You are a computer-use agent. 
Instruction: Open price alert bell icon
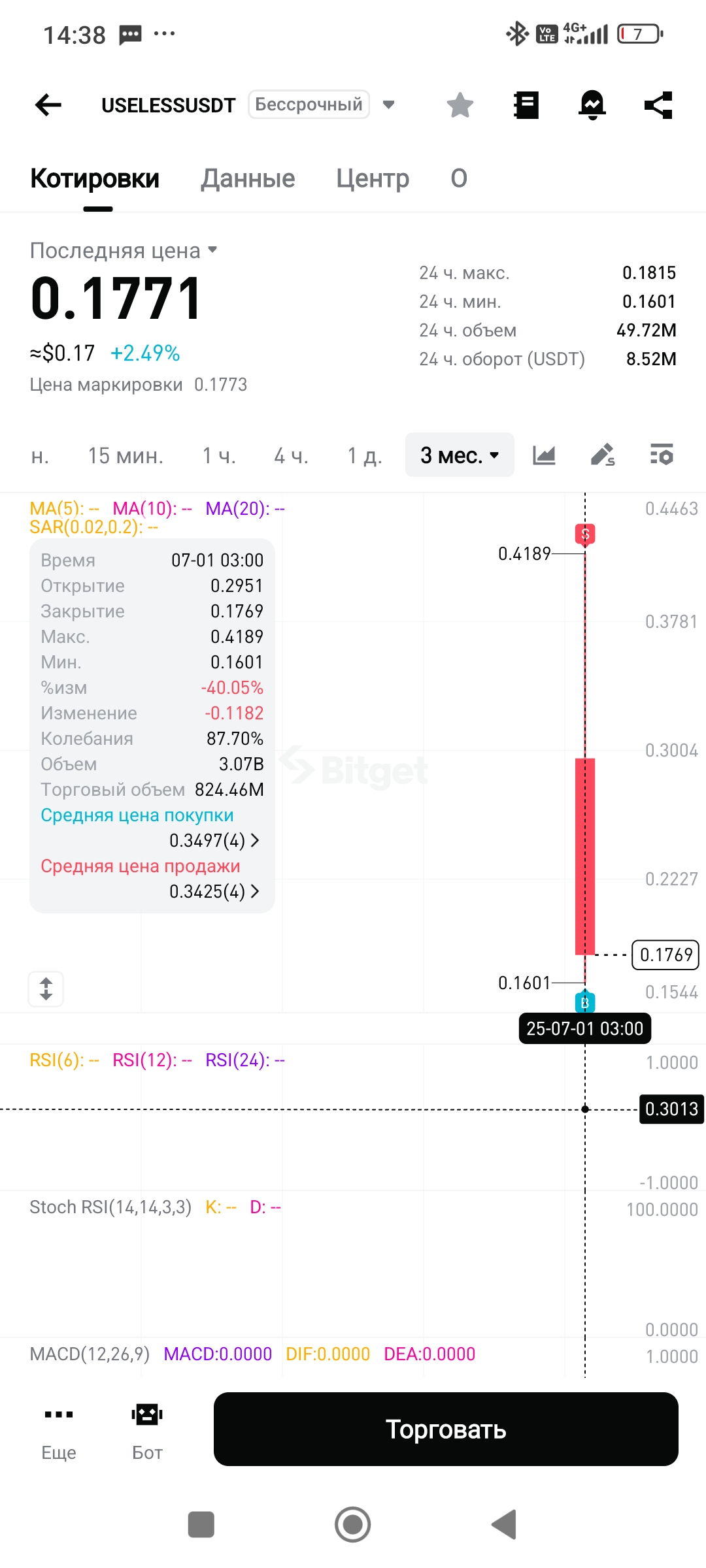click(x=592, y=105)
